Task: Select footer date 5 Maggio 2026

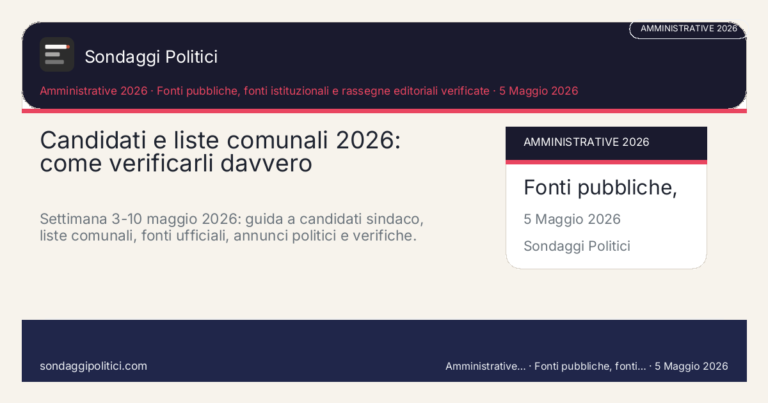Action: pyautogui.click(x=691, y=366)
